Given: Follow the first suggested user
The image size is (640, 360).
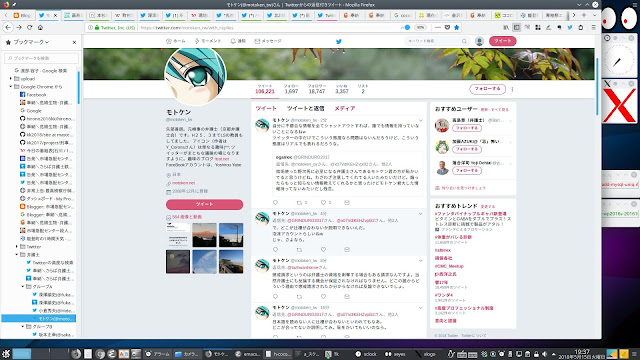Looking at the screenshot, I should [467, 128].
